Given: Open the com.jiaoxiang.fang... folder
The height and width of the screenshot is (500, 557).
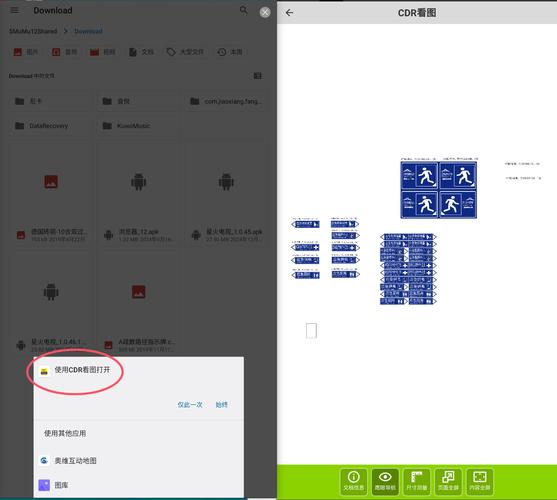Looking at the screenshot, I should click(x=226, y=101).
